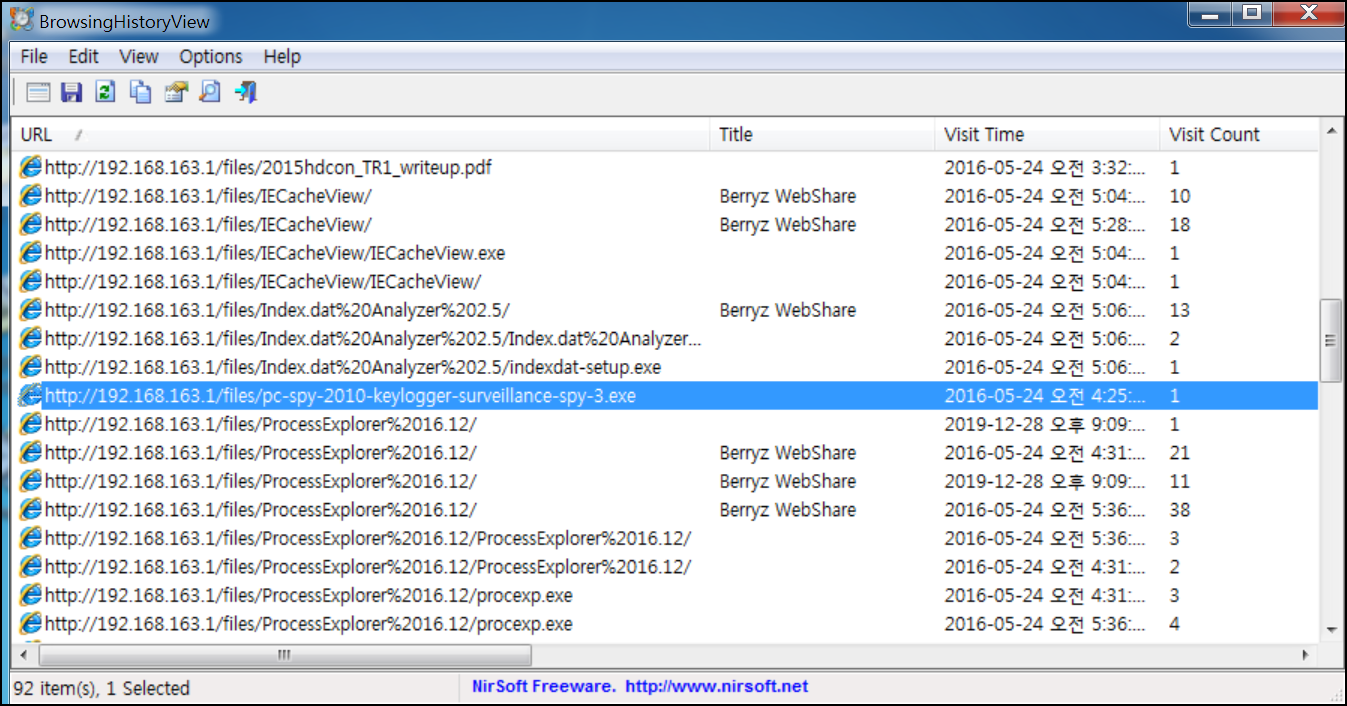Select nested ProcessExplorer%2016.12/ProcessExplorer%2016.12/ URL with count 3
1347x706 pixels.
[x=368, y=538]
